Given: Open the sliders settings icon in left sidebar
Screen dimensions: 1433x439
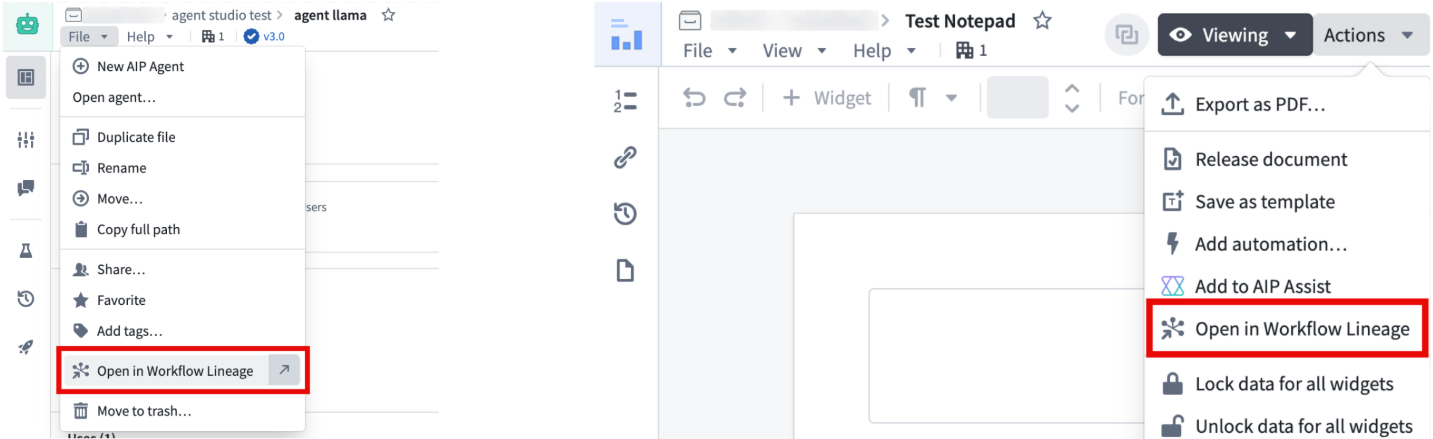Looking at the screenshot, I should (x=26, y=140).
